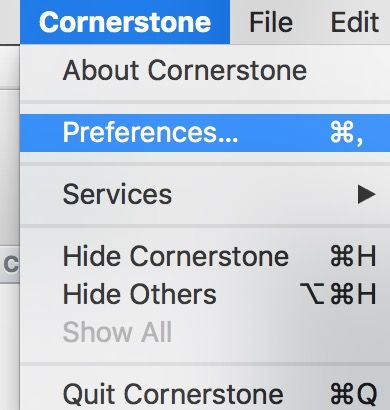
Task: Click the ⌘Q shortcut beside Quit Cornerstone
Action: coord(353,394)
